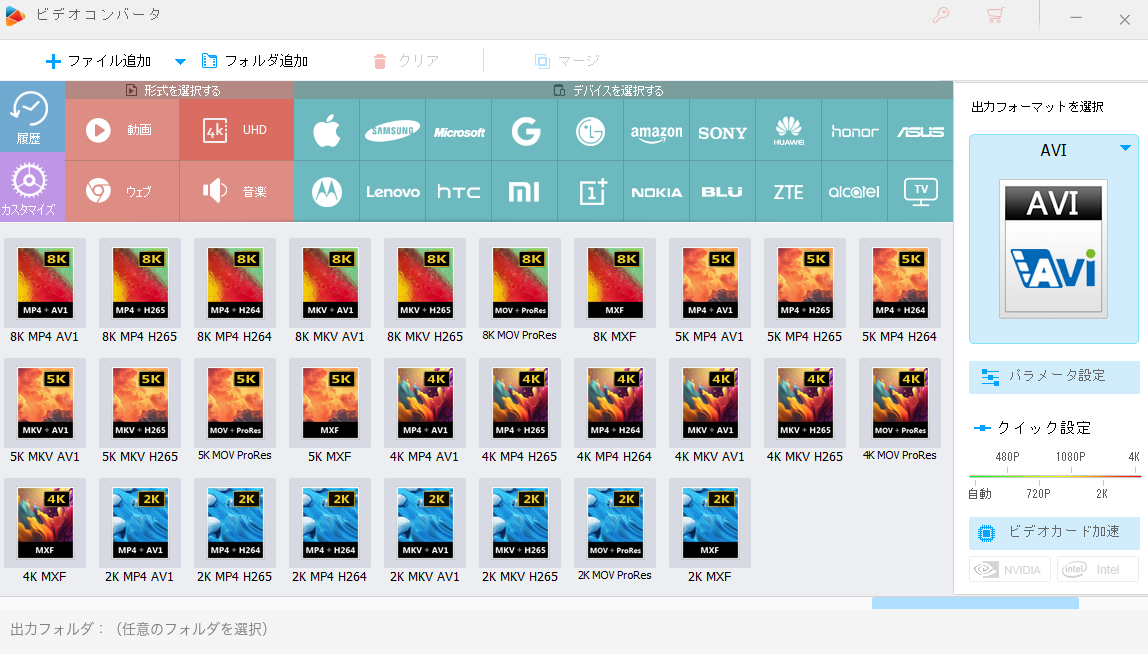Image resolution: width=1148 pixels, height=654 pixels.
Task: Toggle NVIDIA hardware acceleration
Action: coord(1010,569)
